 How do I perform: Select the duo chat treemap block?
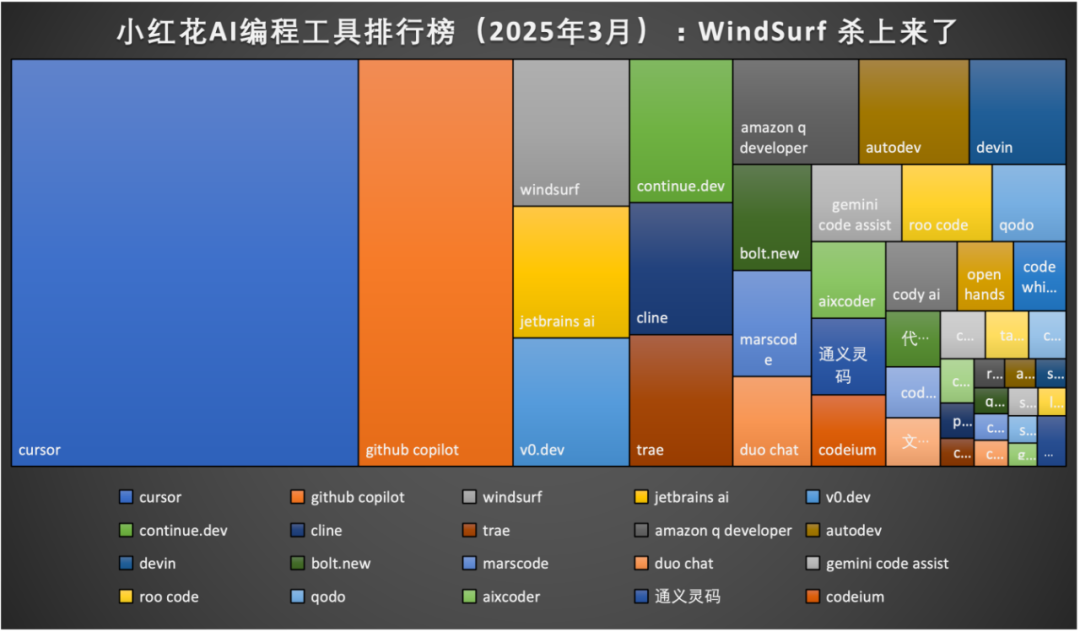click(x=772, y=421)
